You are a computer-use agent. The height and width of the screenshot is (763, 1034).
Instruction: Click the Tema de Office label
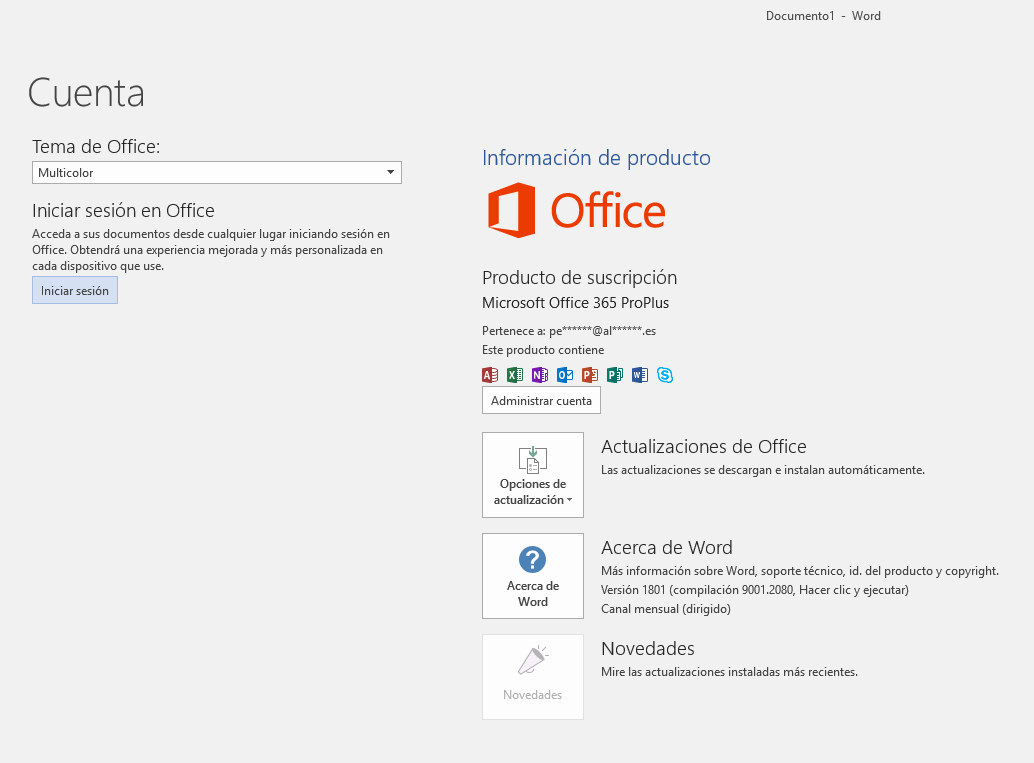pos(96,146)
